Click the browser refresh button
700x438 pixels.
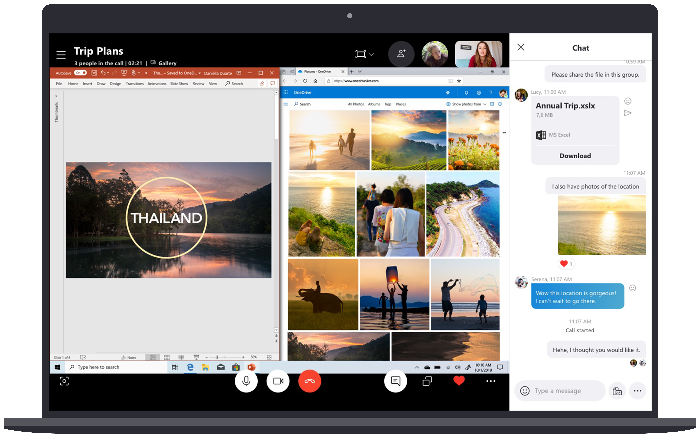coord(305,81)
